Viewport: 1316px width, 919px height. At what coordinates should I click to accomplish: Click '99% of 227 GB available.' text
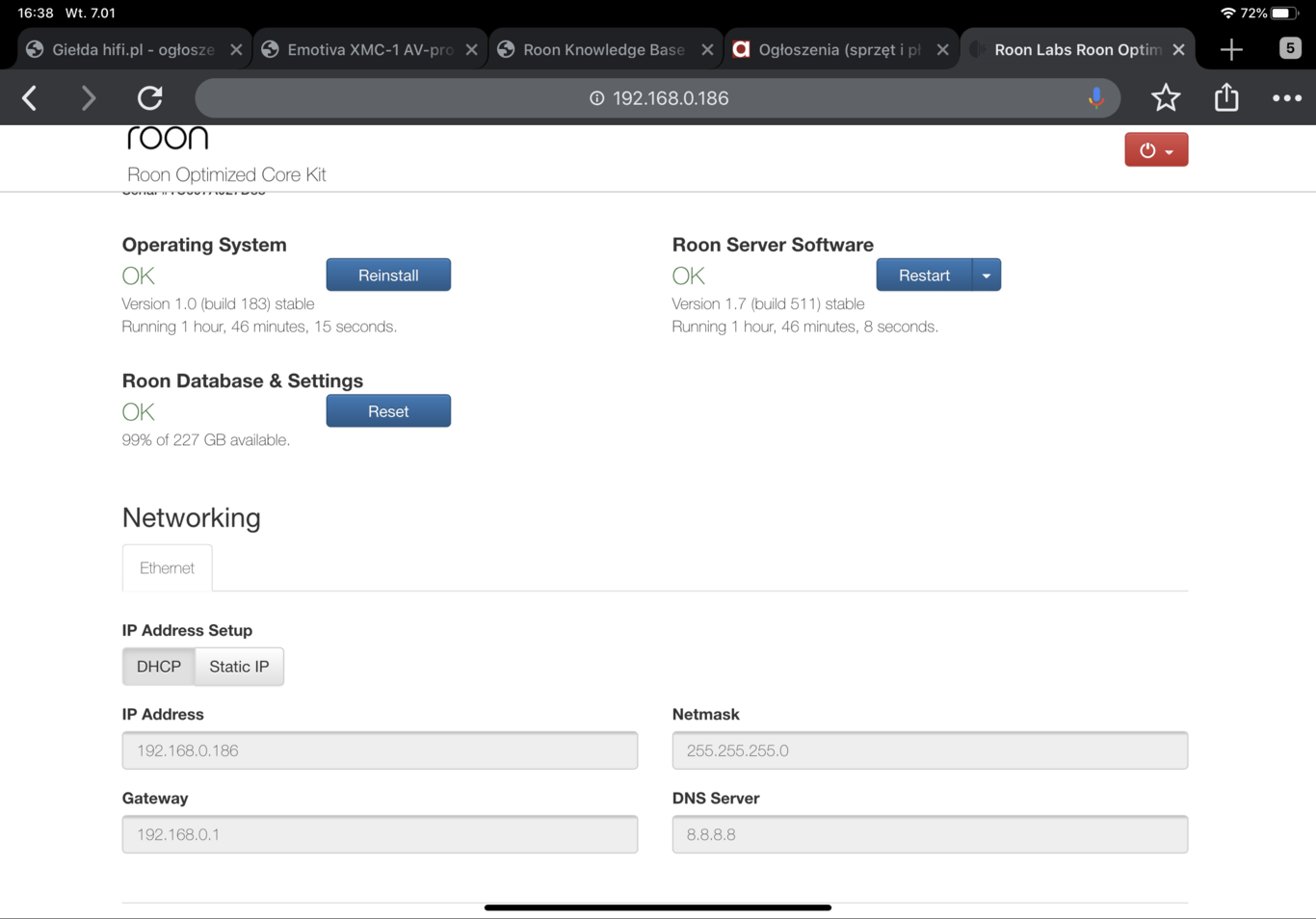[205, 440]
